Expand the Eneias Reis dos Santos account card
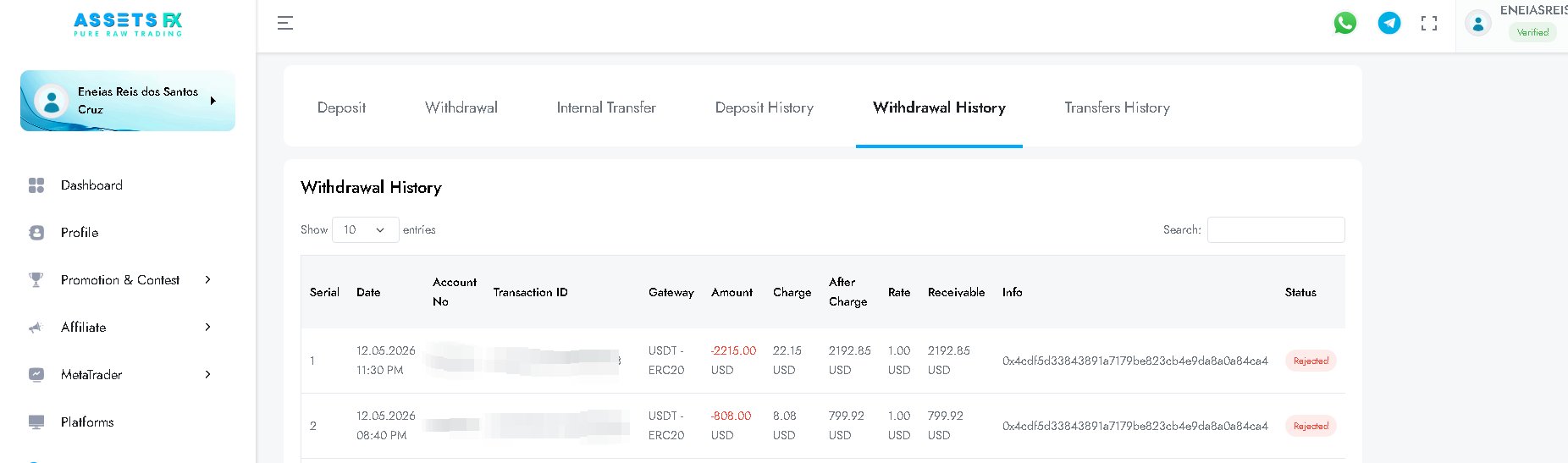This screenshot has width=1568, height=463. point(128,101)
